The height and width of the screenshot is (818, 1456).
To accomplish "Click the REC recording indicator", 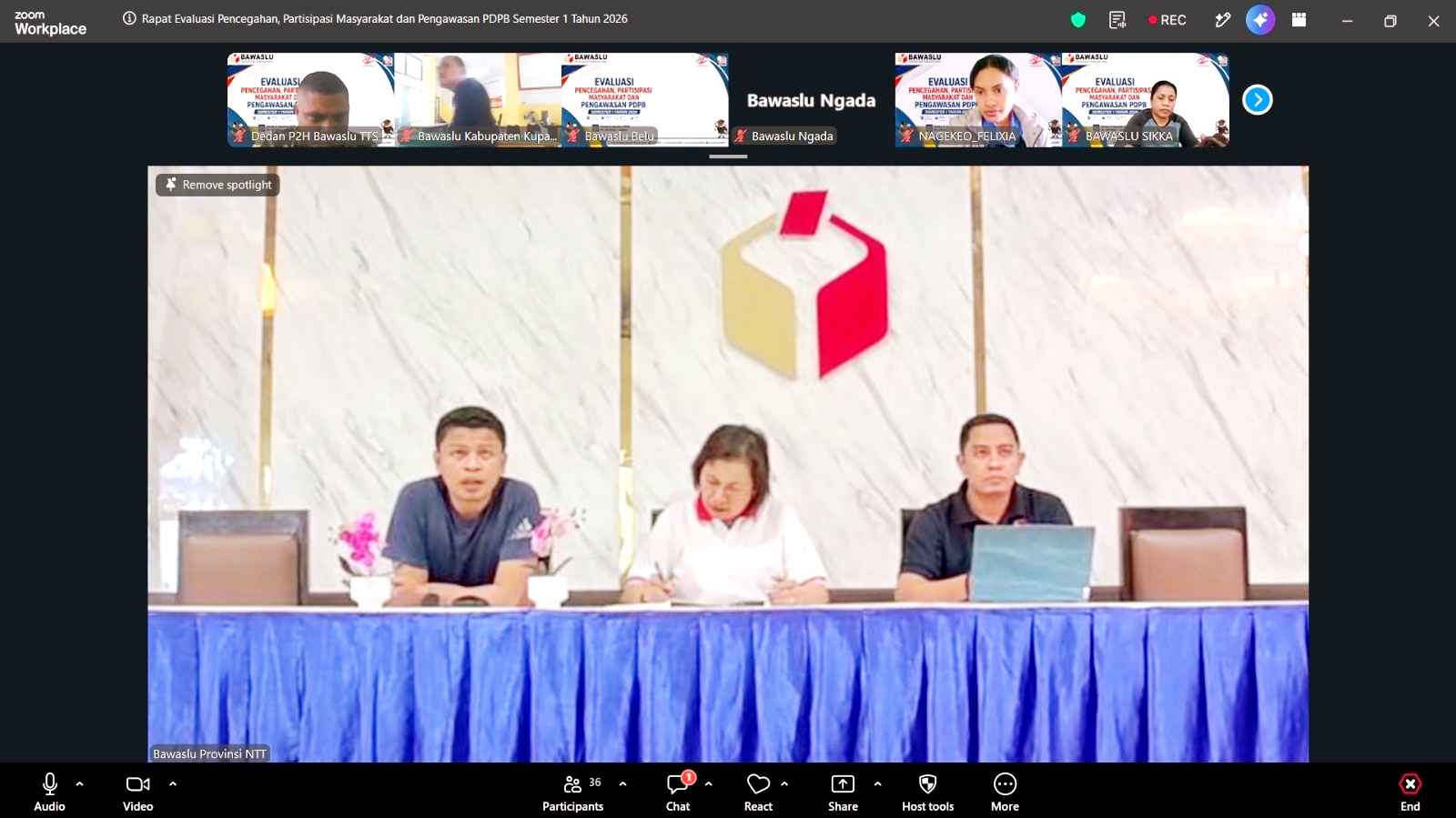I will point(1168,20).
